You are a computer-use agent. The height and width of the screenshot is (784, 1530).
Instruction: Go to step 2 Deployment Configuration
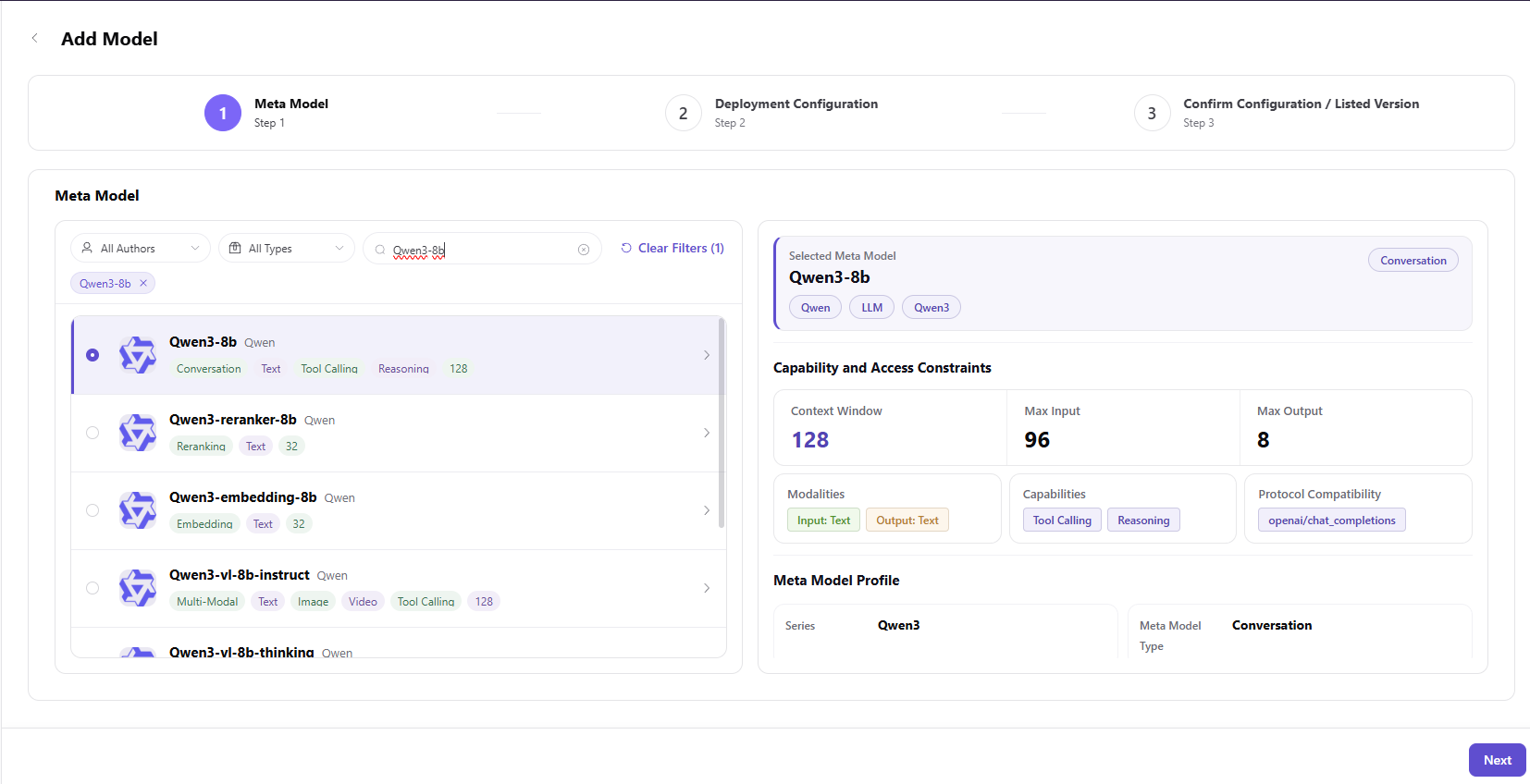[x=771, y=113]
